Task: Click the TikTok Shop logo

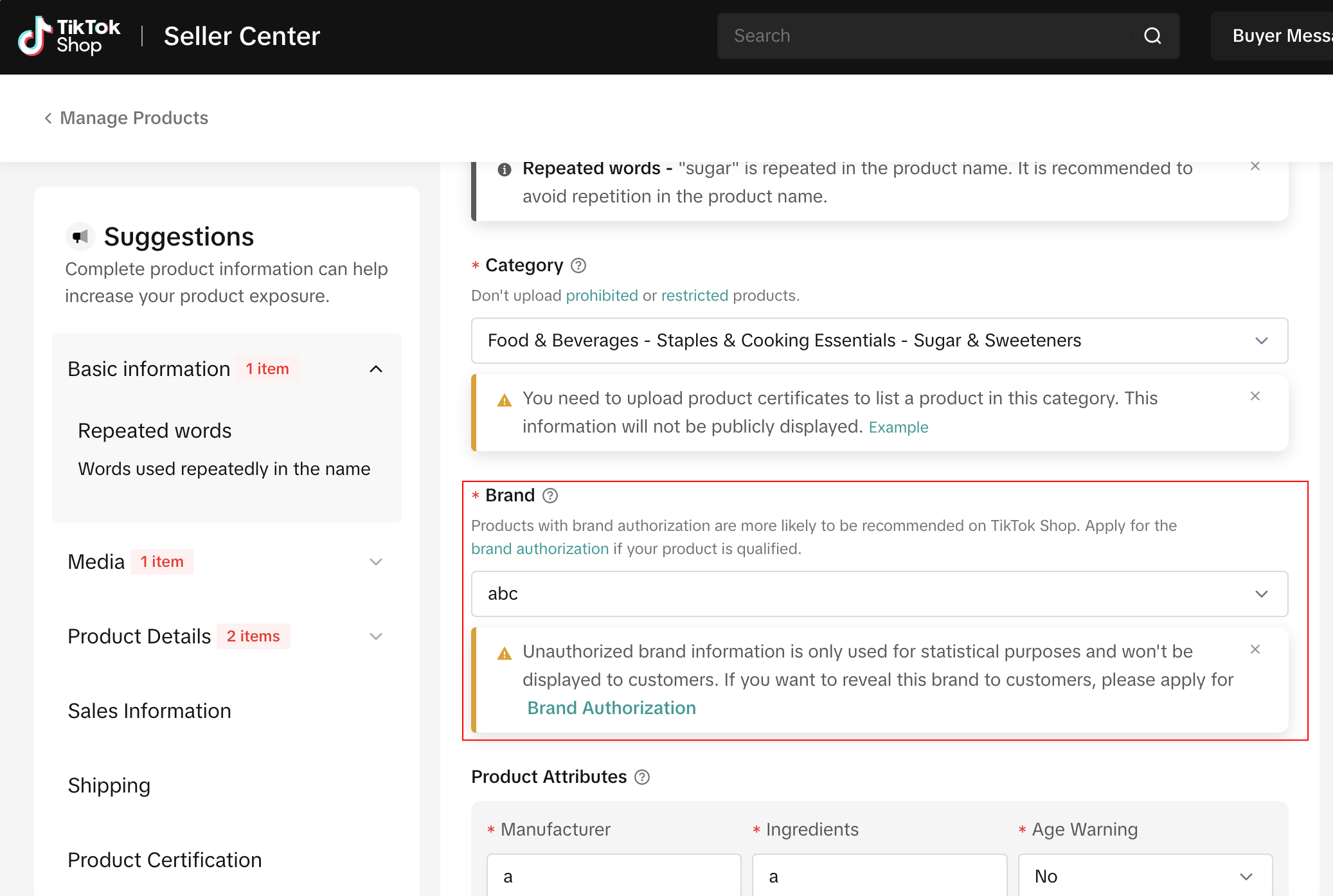Action: coord(69,36)
